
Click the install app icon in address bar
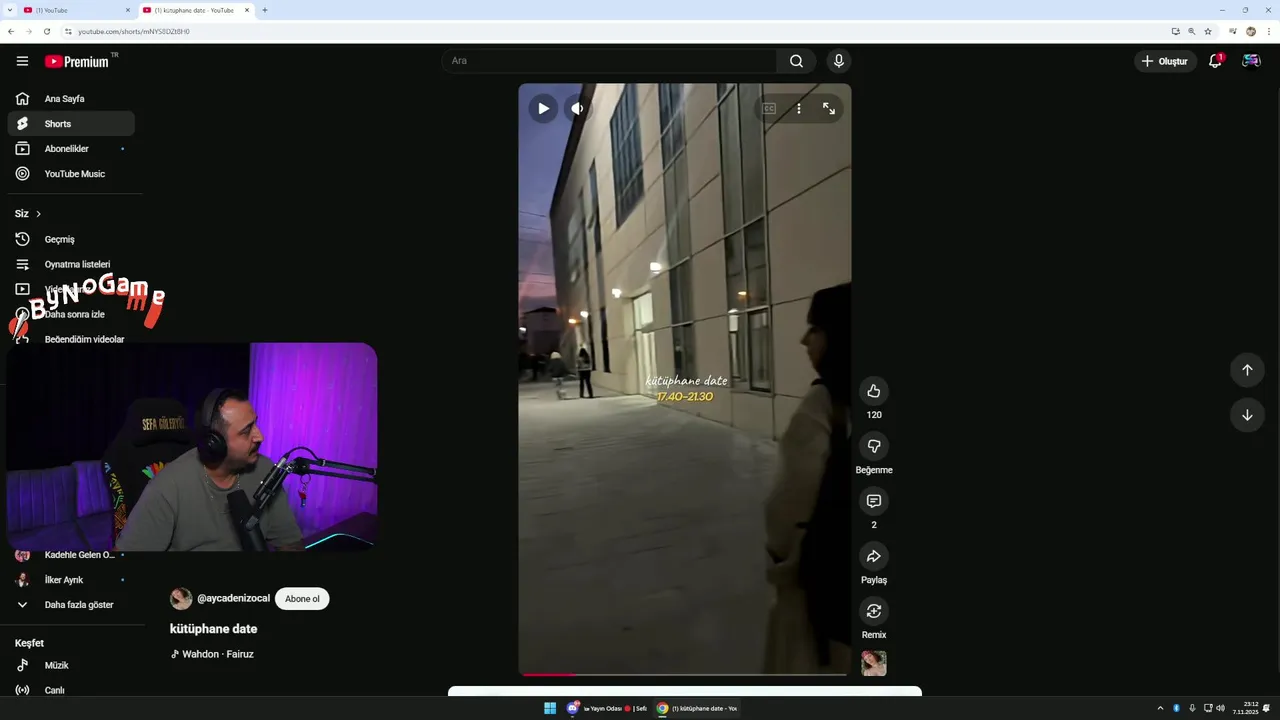pos(1176,31)
